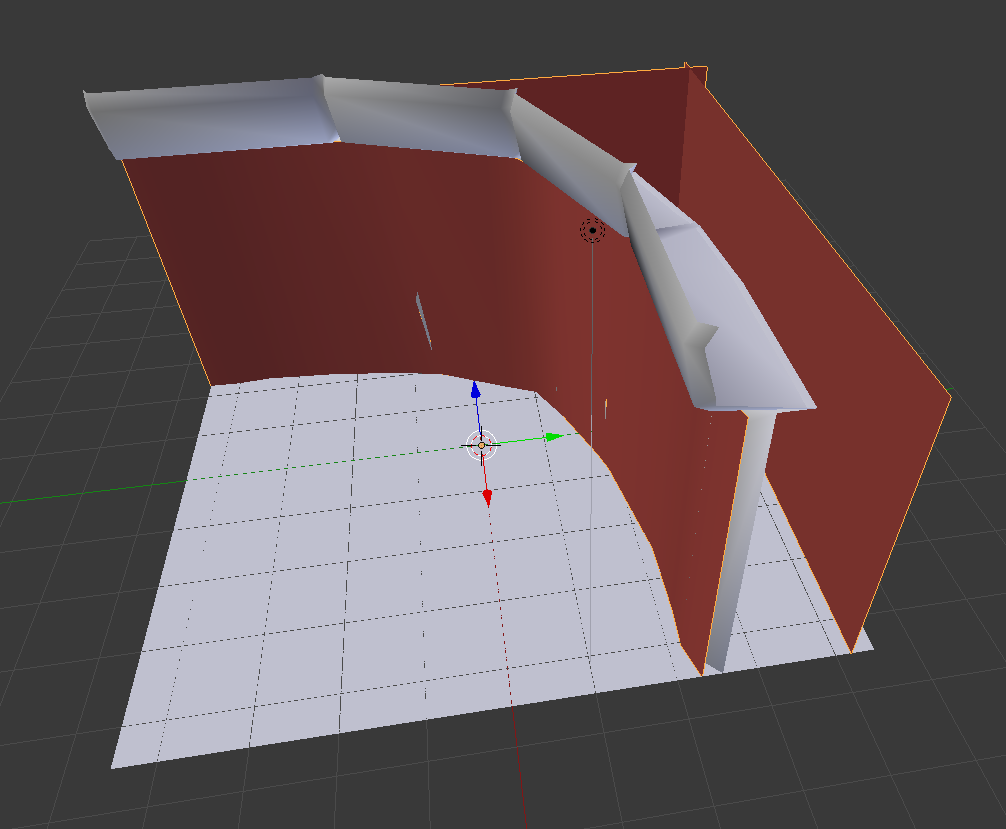Click the thin slit visible in the red wall
This screenshot has height=829, width=1006.
pos(423,318)
